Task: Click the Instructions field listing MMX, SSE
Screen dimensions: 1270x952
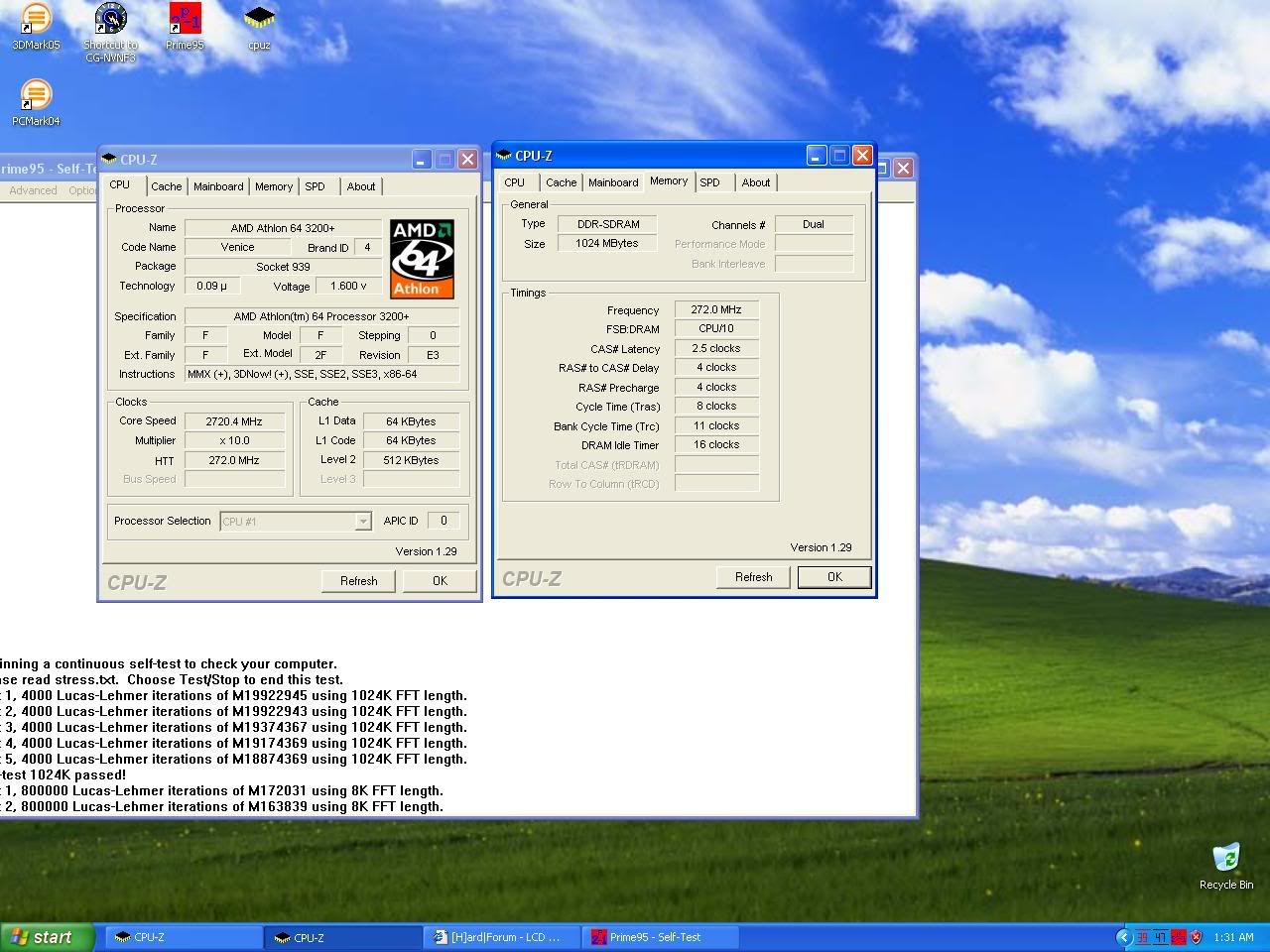Action: [322, 374]
